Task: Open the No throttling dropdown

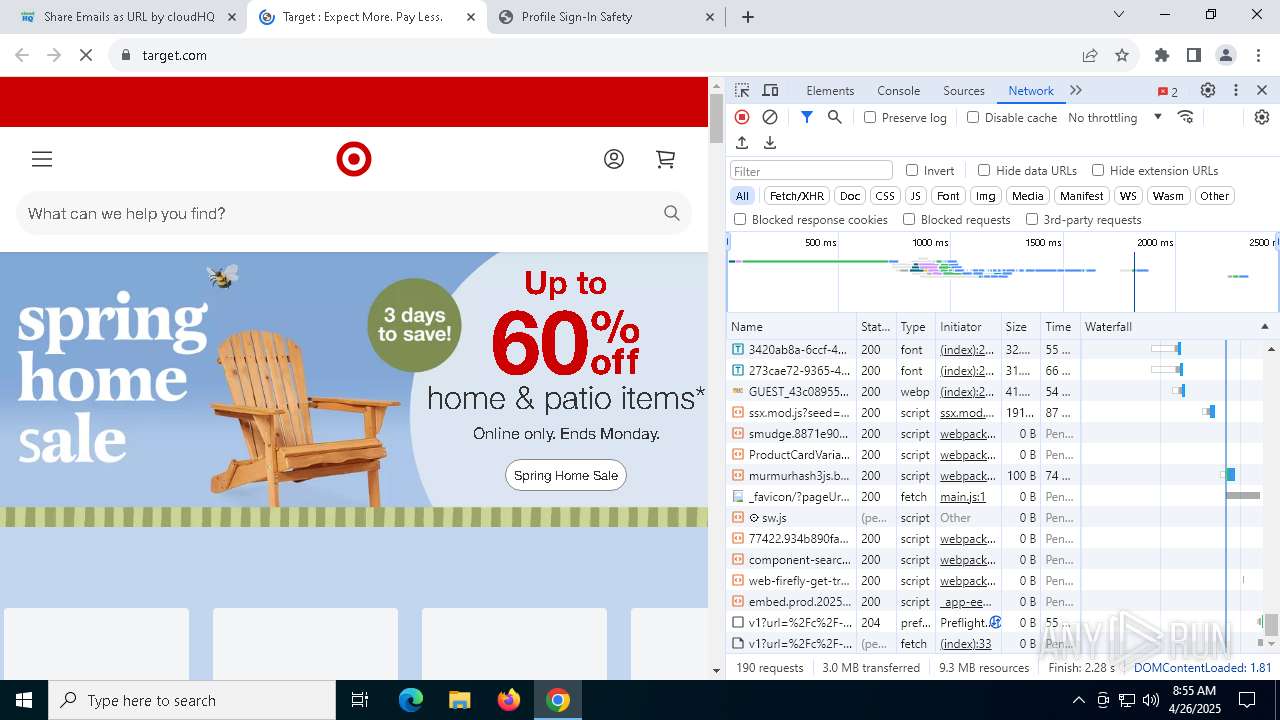Action: tap(1115, 117)
